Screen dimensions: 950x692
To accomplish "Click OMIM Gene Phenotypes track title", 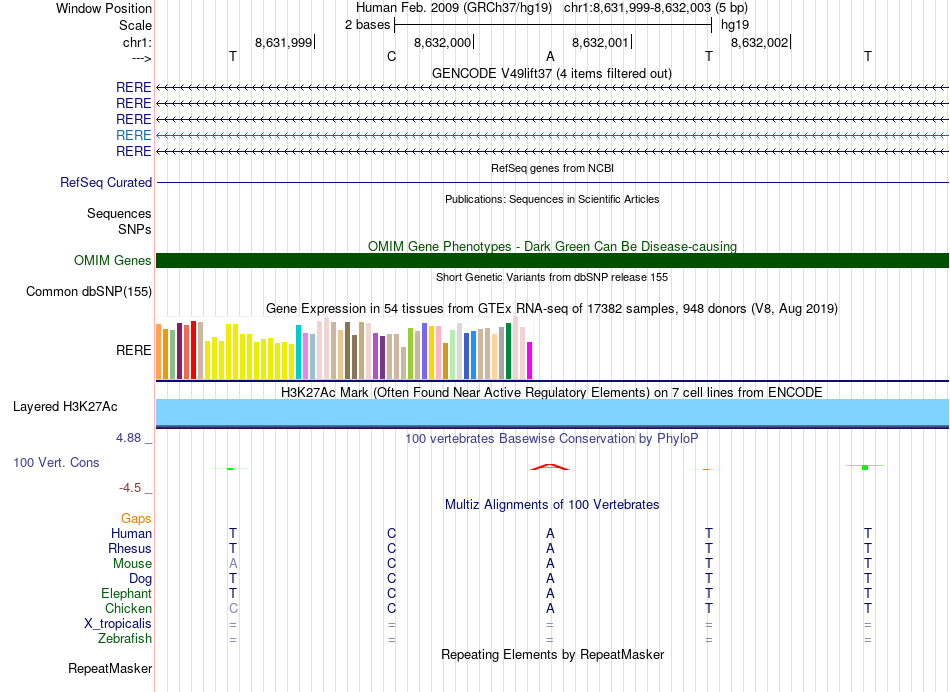I will [x=552, y=247].
